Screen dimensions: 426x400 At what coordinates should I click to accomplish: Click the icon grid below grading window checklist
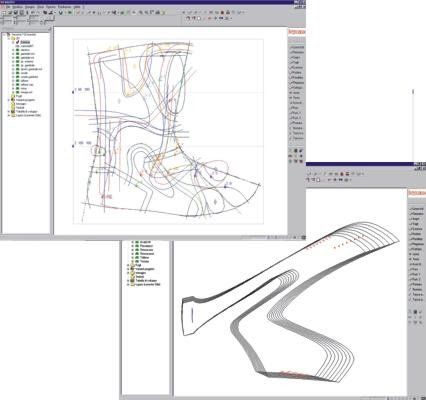(415, 317)
